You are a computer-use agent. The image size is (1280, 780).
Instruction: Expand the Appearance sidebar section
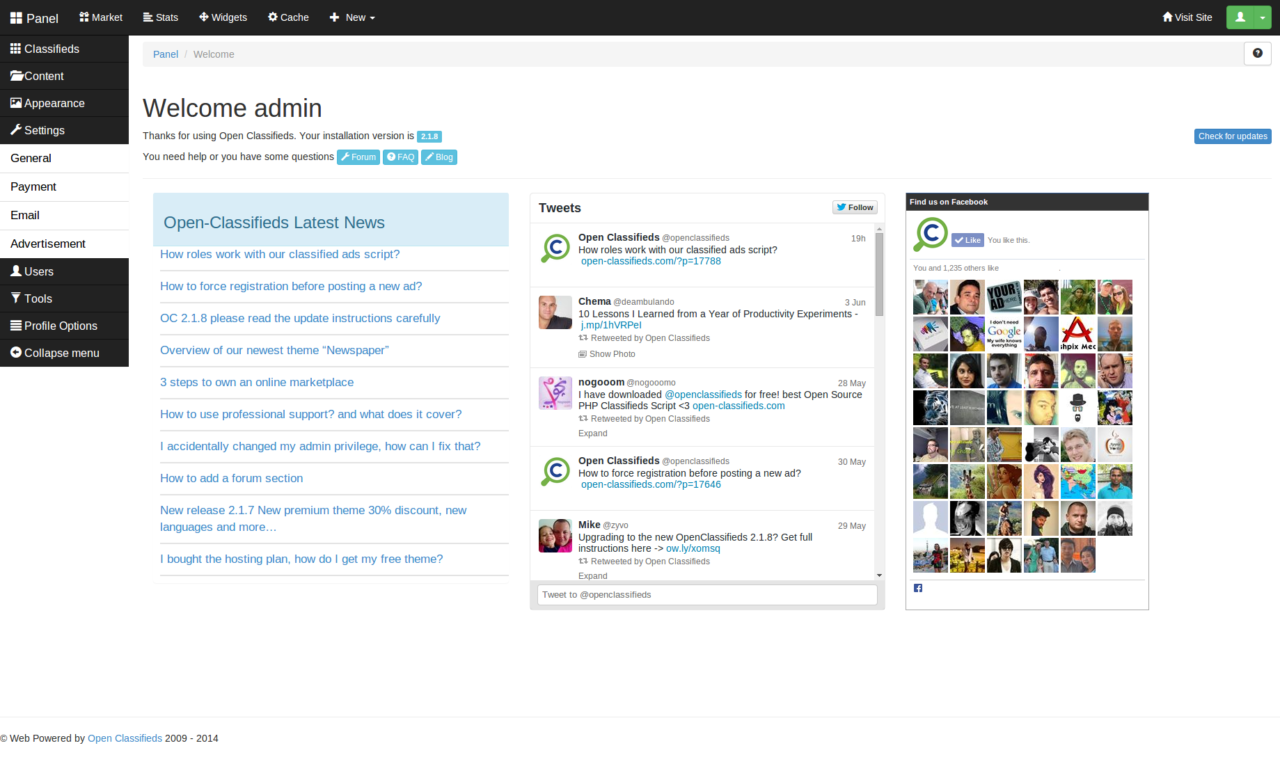point(64,103)
